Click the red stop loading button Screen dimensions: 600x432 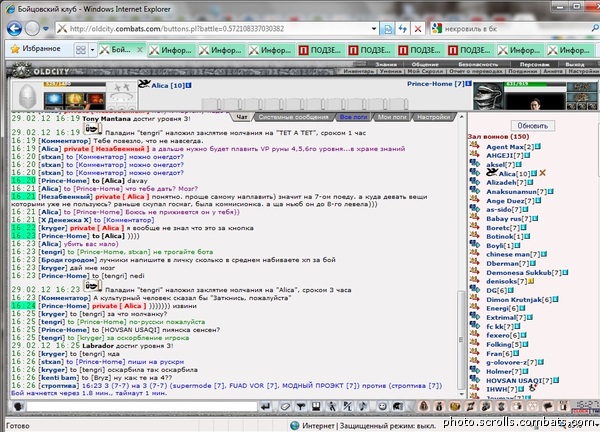tap(418, 29)
